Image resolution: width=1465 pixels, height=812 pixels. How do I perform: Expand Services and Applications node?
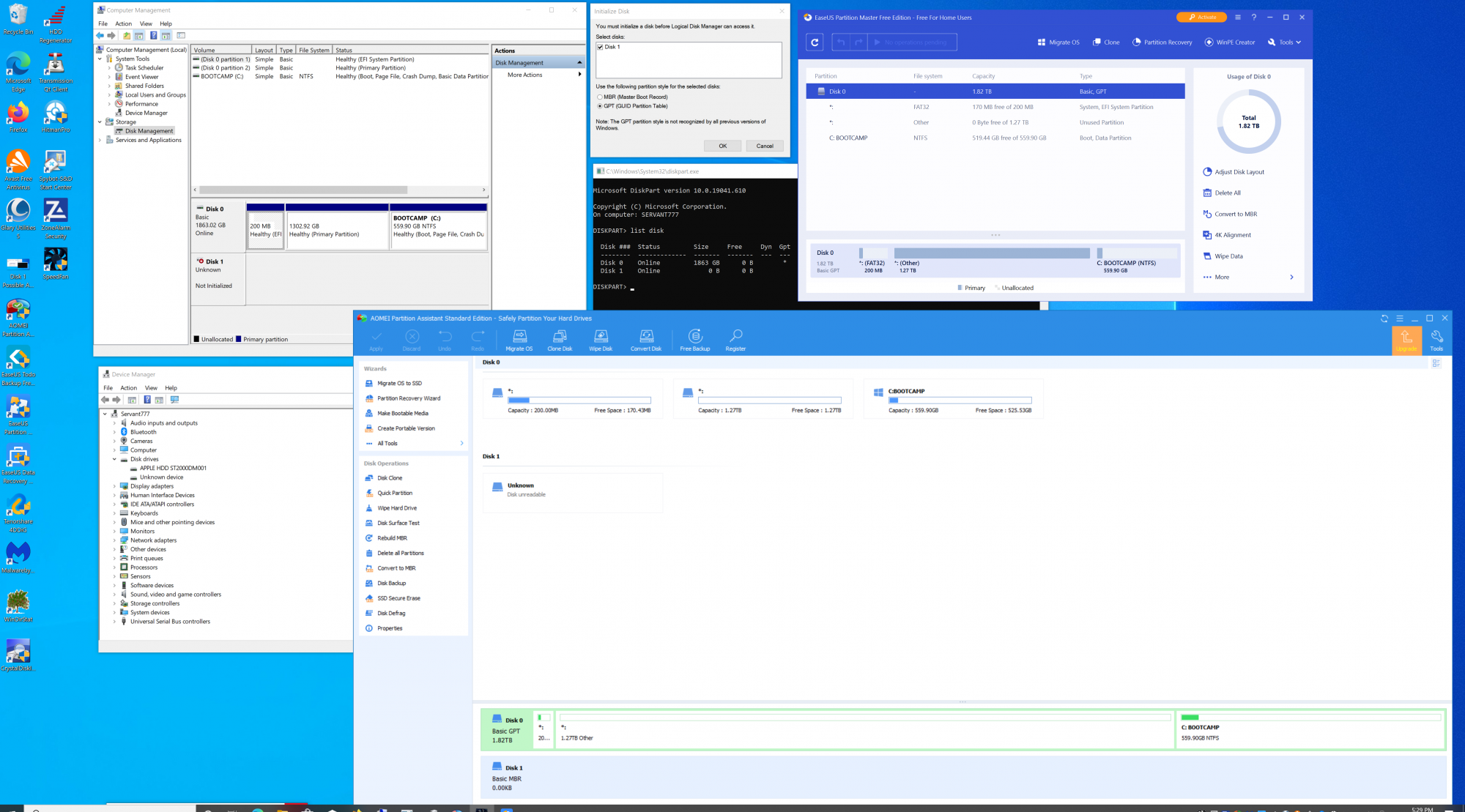click(100, 140)
